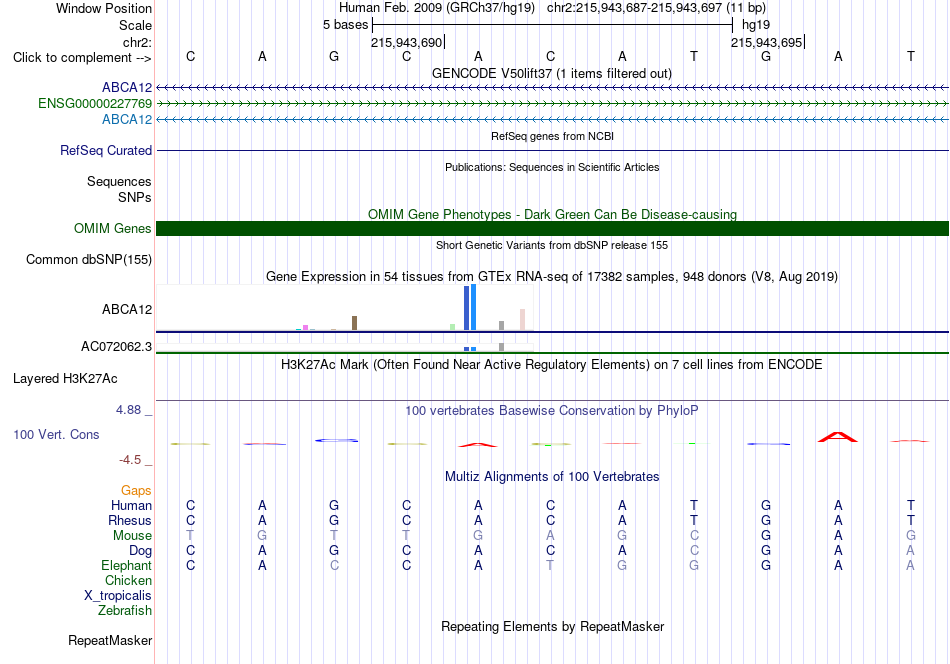950x664 pixels.
Task: Click the pink bar in ABCA12 expression chart
Action: coord(522,320)
